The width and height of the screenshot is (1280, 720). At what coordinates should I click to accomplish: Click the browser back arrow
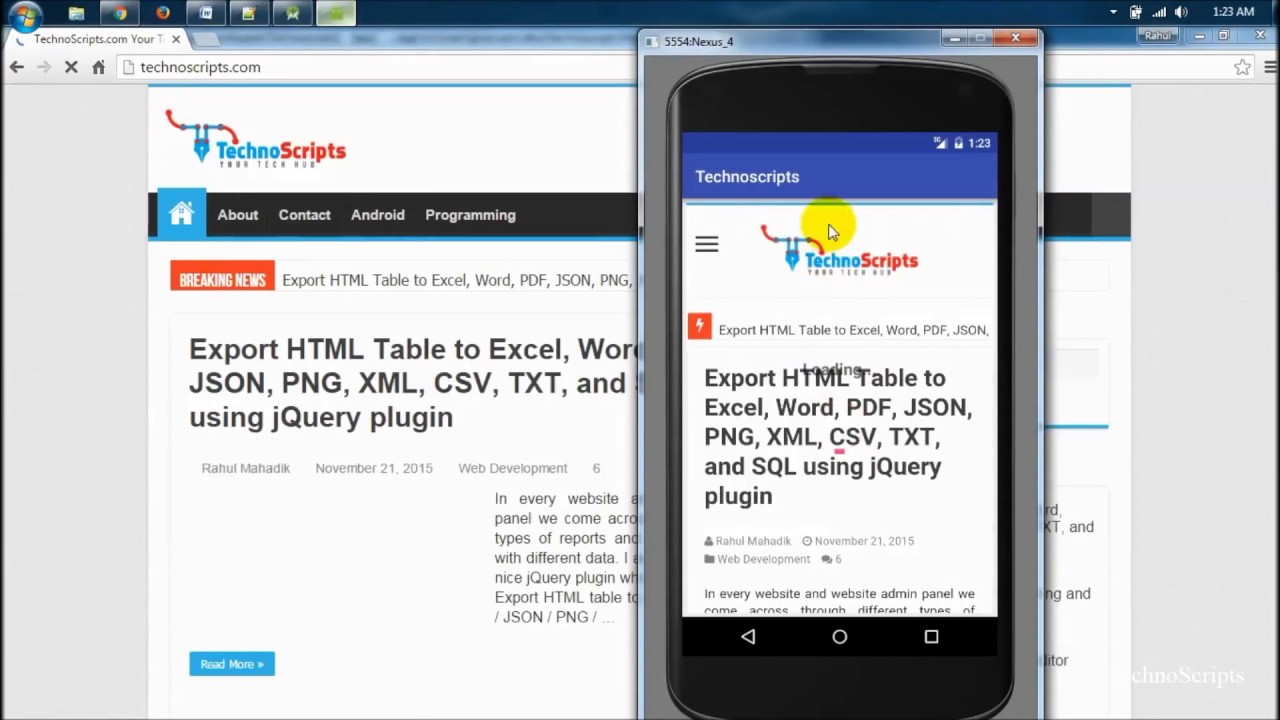pos(17,67)
